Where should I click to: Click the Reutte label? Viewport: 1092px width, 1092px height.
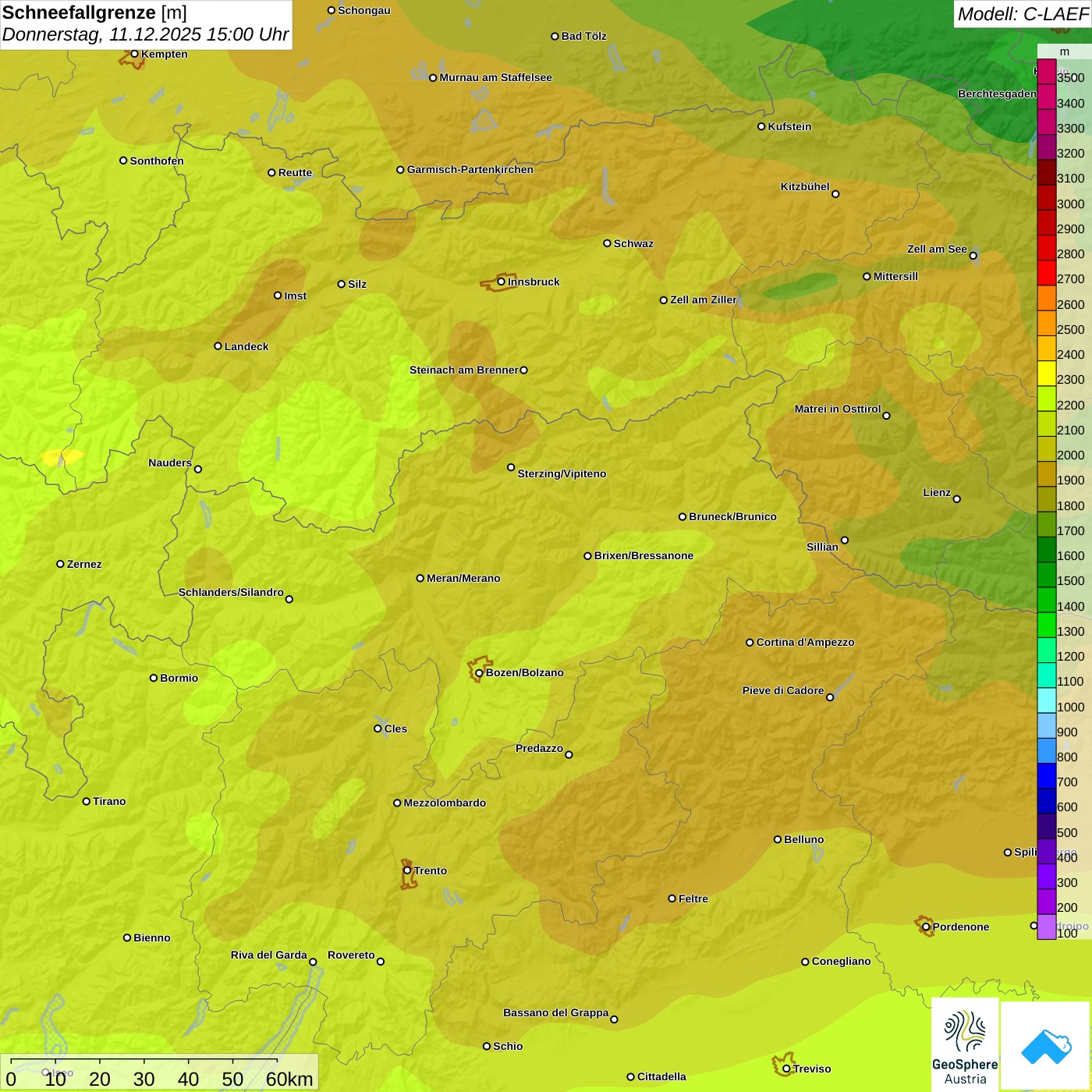(x=295, y=172)
